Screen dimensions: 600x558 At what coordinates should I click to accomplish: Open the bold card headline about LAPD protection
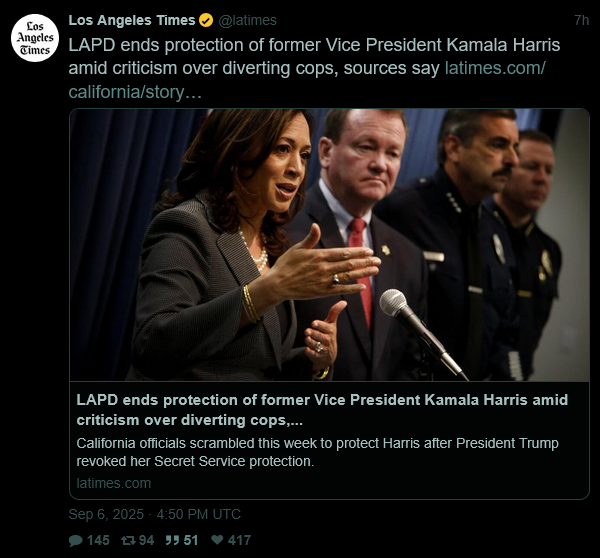pos(322,410)
